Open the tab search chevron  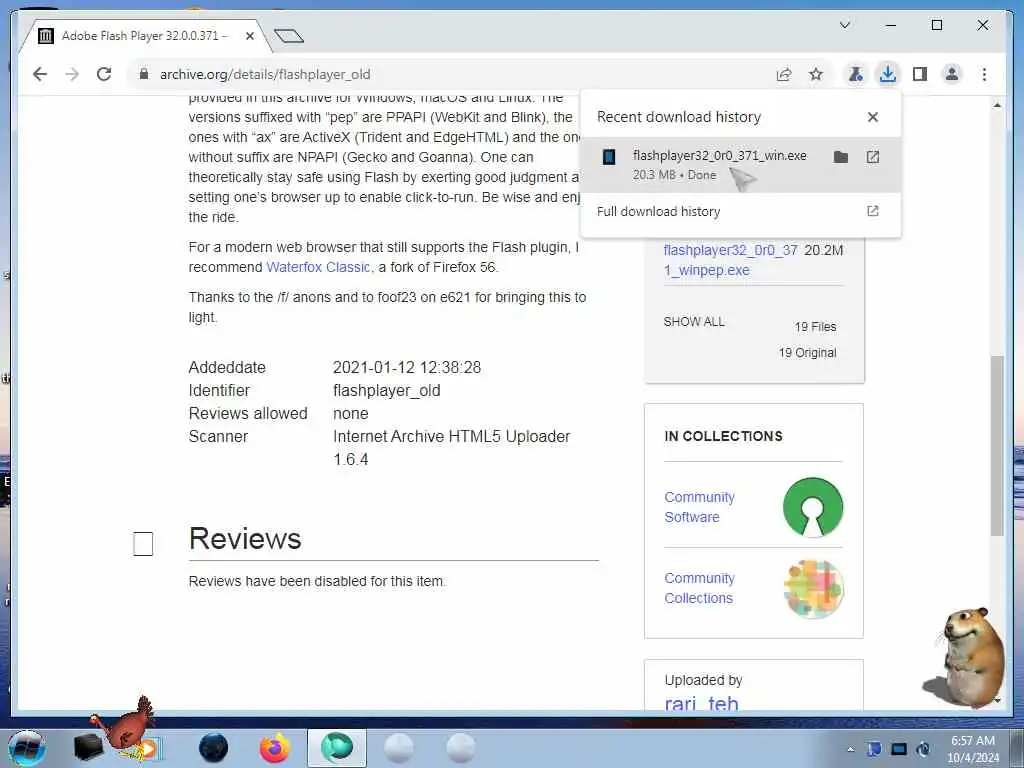(844, 25)
